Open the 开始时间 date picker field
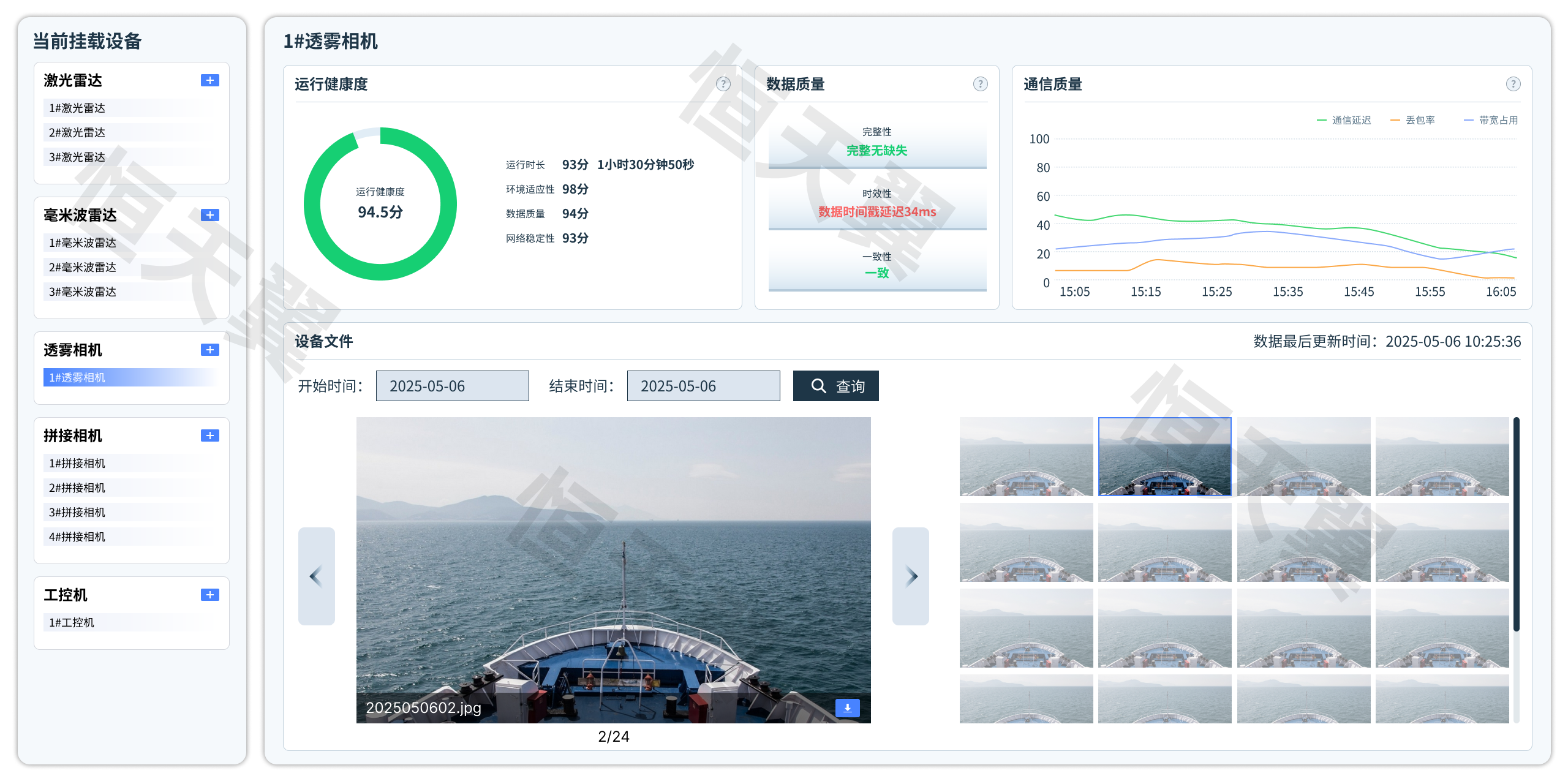 click(452, 386)
